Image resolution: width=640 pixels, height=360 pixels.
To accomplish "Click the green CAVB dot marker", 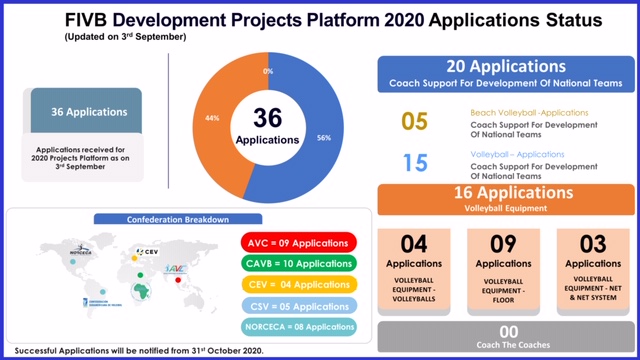I will click(x=140, y=275).
